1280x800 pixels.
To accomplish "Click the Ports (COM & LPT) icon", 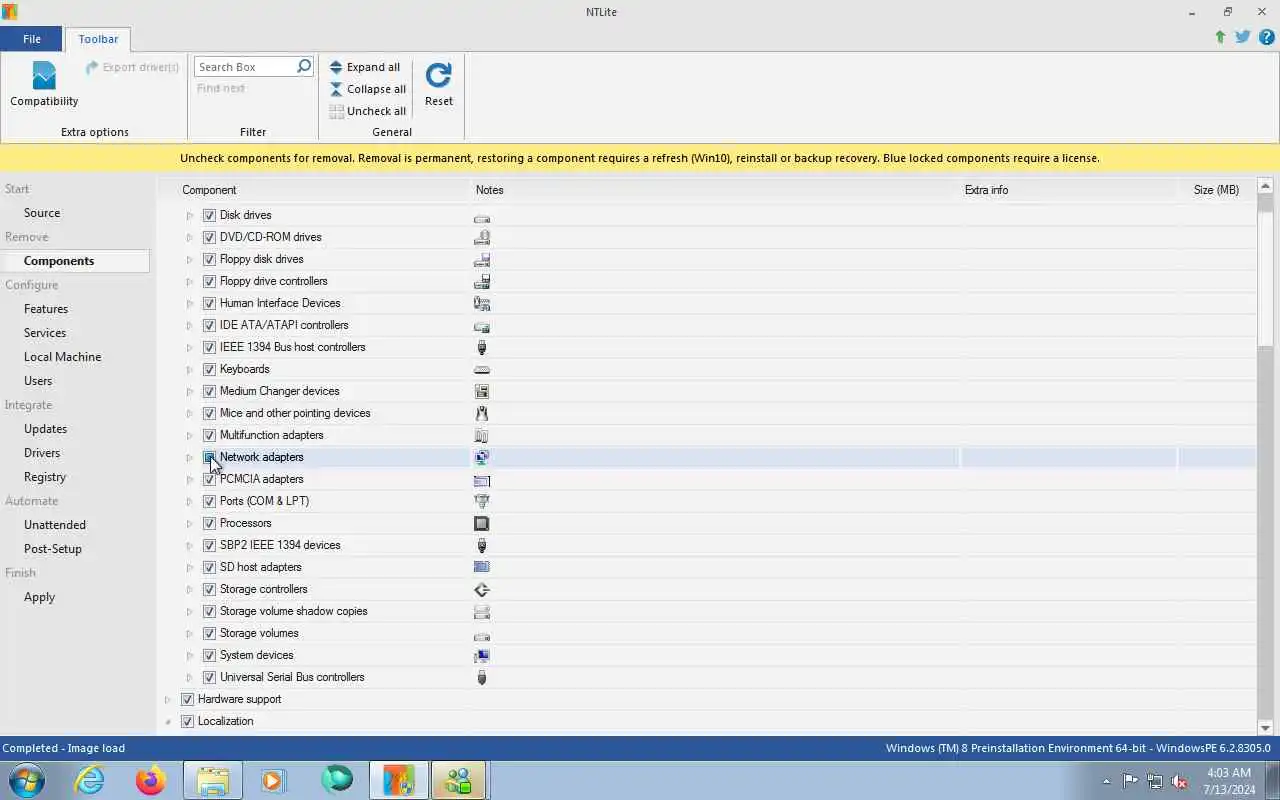I will 482,502.
